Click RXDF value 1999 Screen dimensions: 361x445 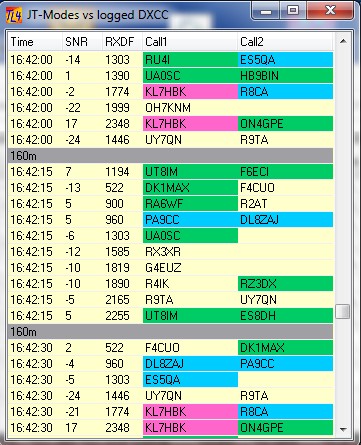(x=117, y=108)
